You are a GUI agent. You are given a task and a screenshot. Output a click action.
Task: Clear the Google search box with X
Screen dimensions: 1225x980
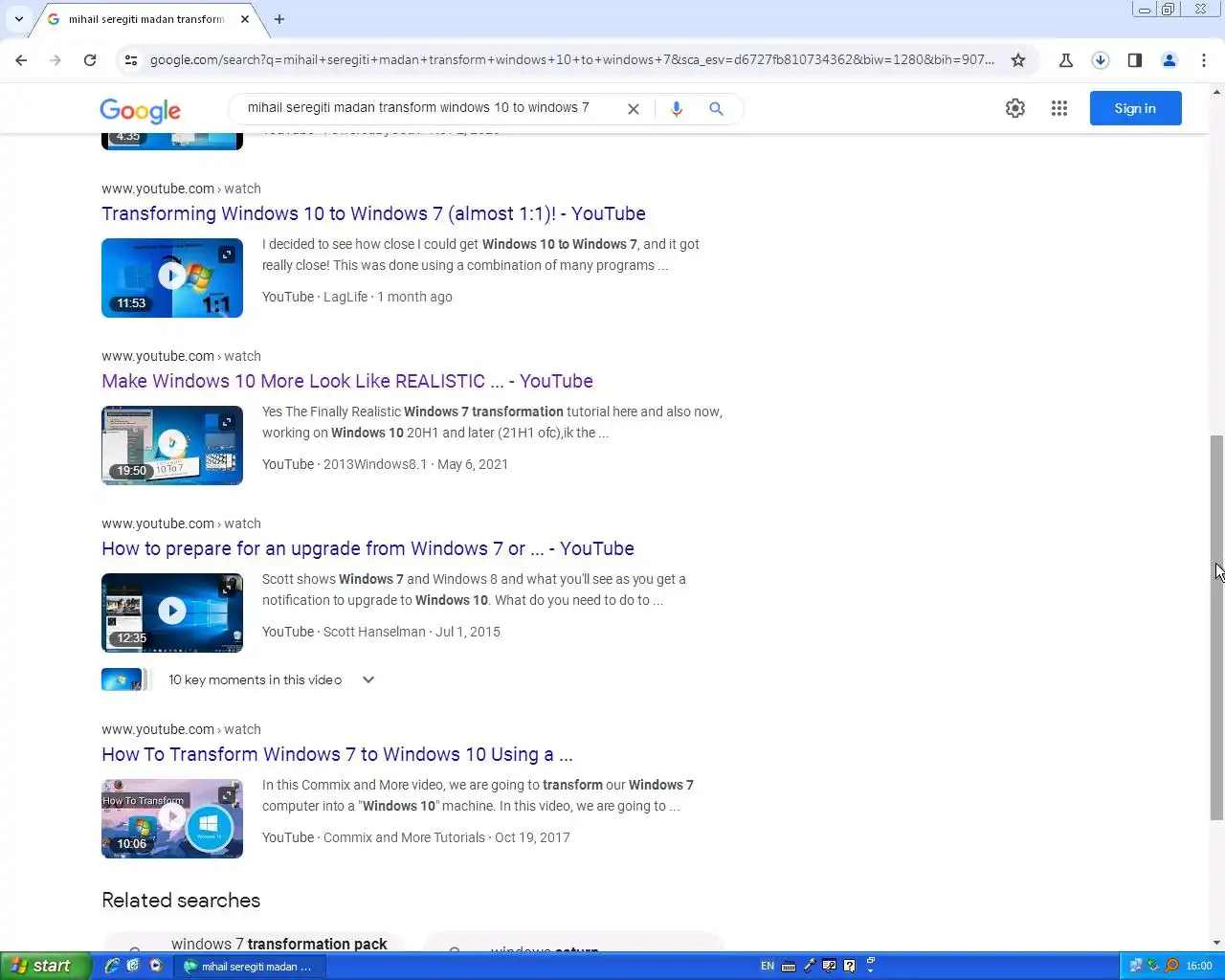(634, 109)
